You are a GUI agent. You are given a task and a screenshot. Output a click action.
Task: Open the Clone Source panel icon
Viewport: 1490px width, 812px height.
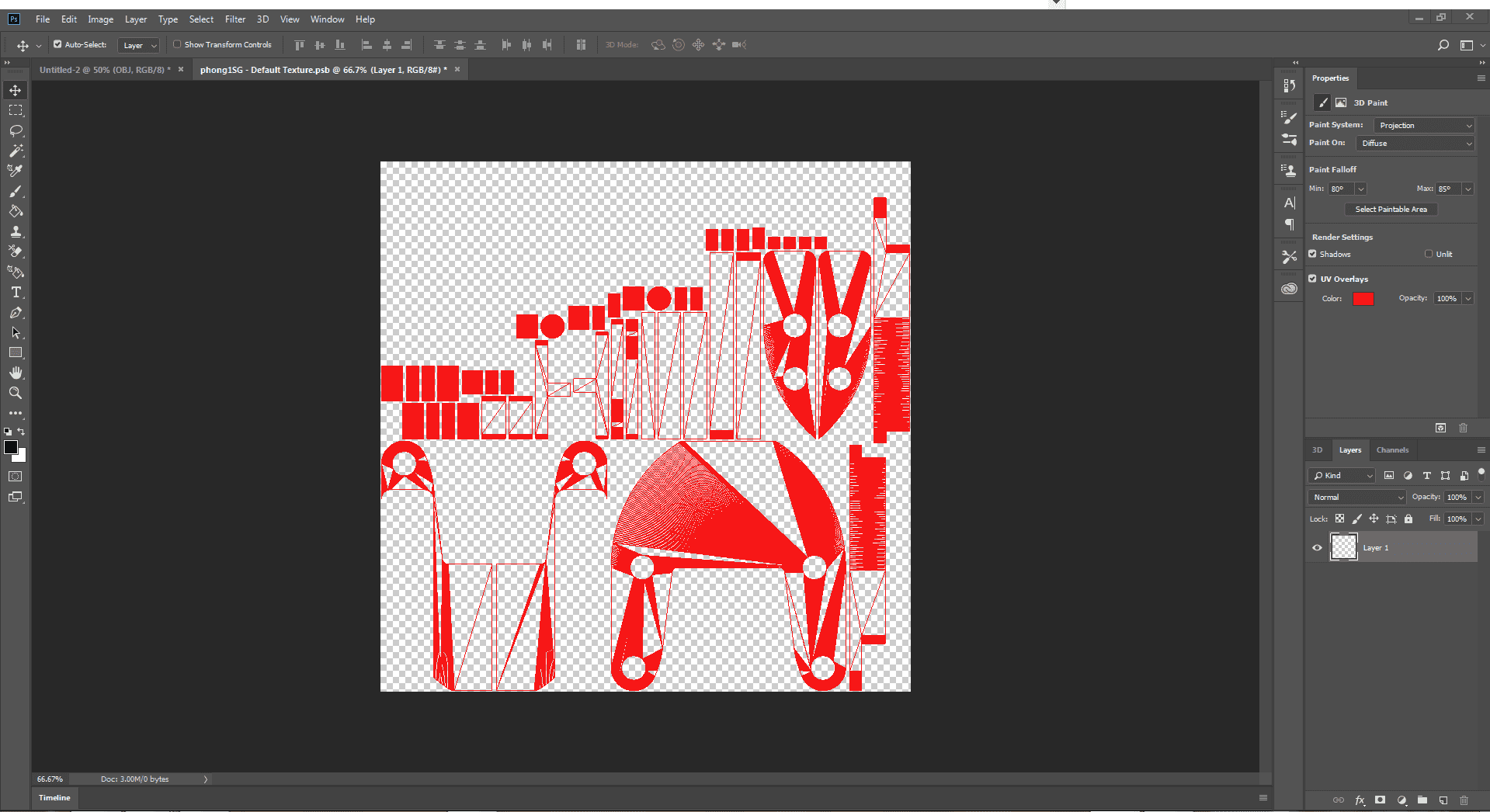(x=1290, y=170)
